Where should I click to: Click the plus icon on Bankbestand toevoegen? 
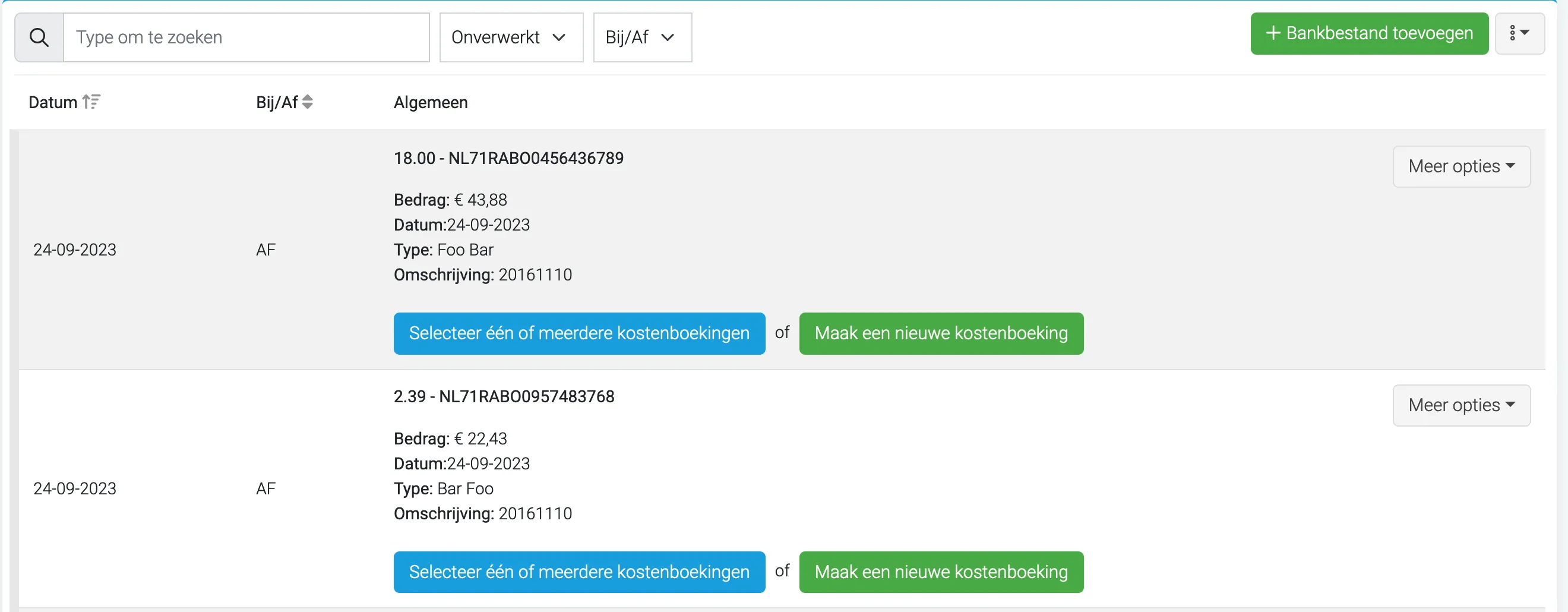pos(1273,33)
